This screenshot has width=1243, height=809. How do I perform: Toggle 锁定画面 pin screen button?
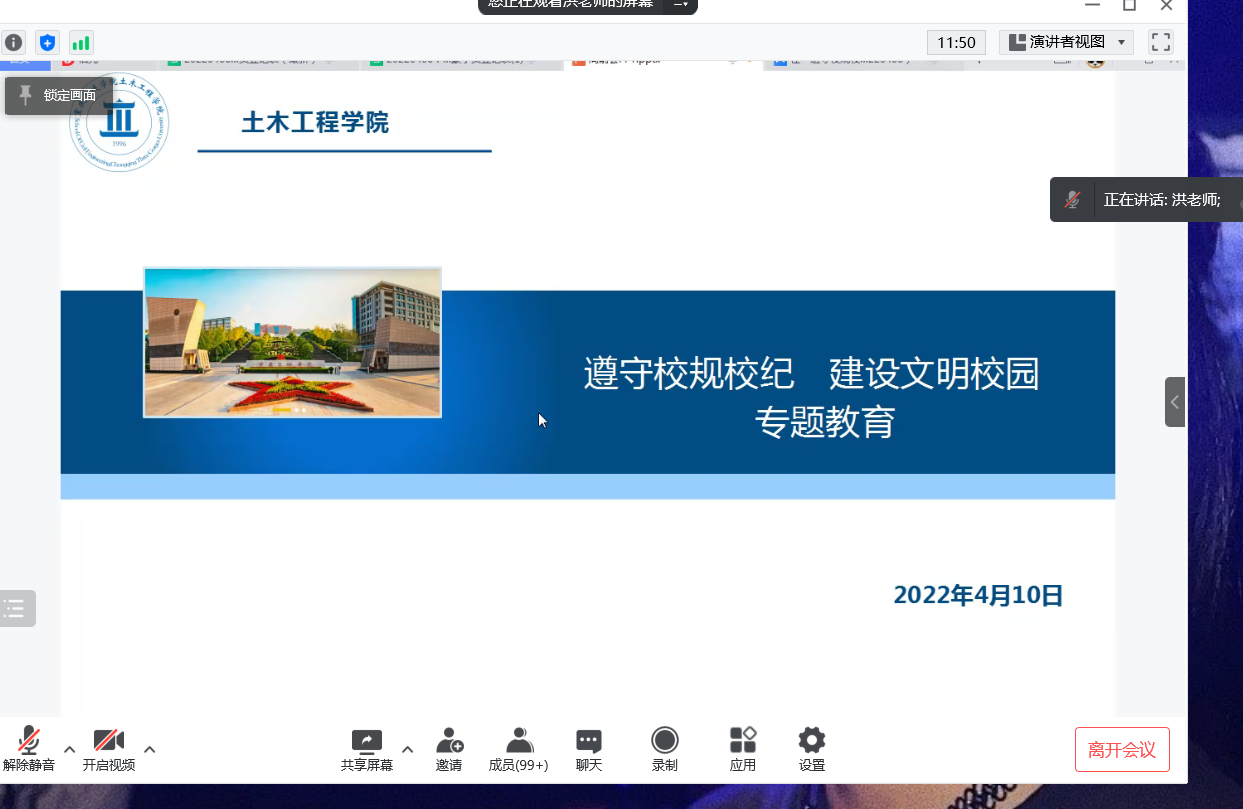pyautogui.click(x=58, y=96)
